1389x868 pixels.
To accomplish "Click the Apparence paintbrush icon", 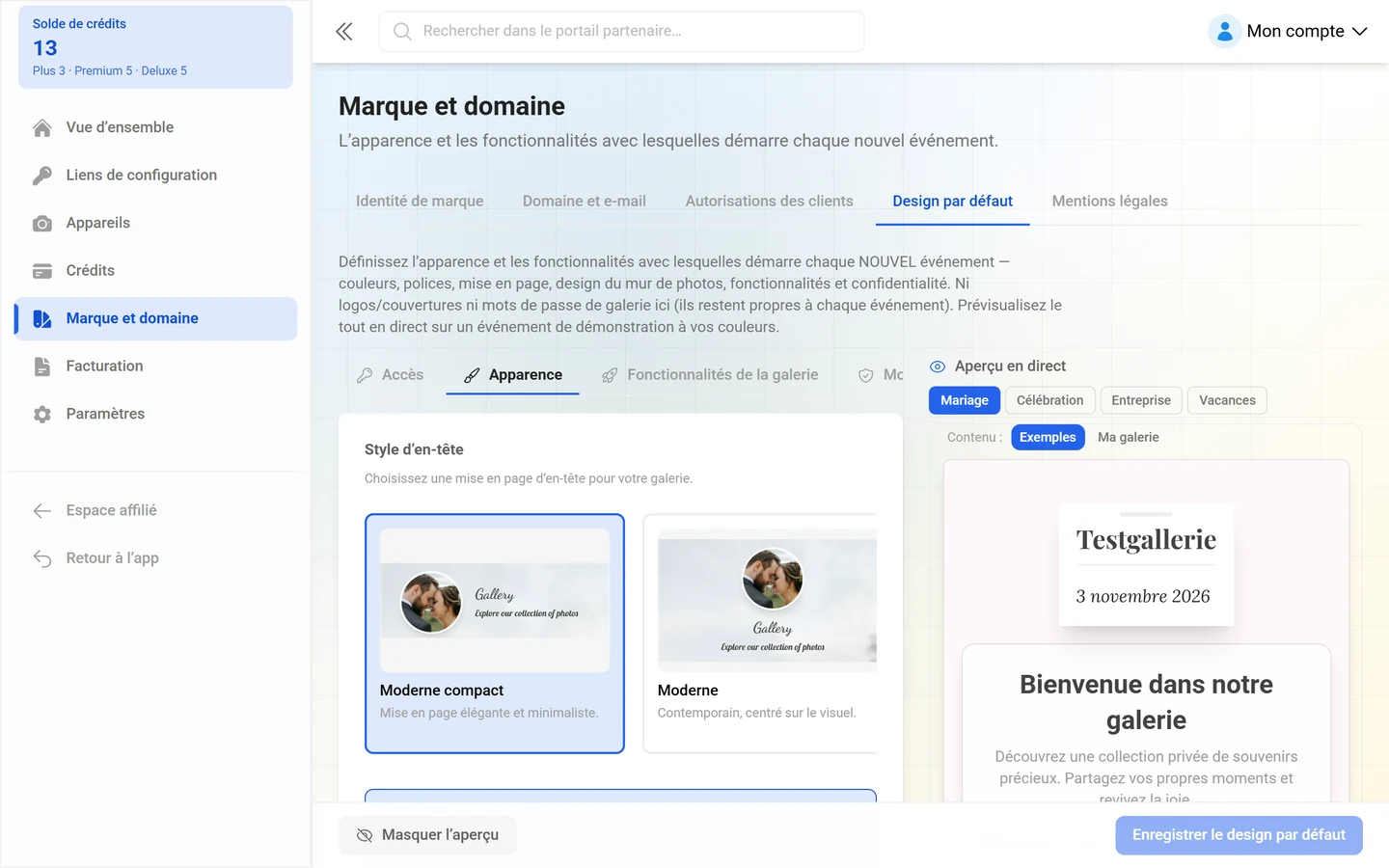I will click(472, 375).
